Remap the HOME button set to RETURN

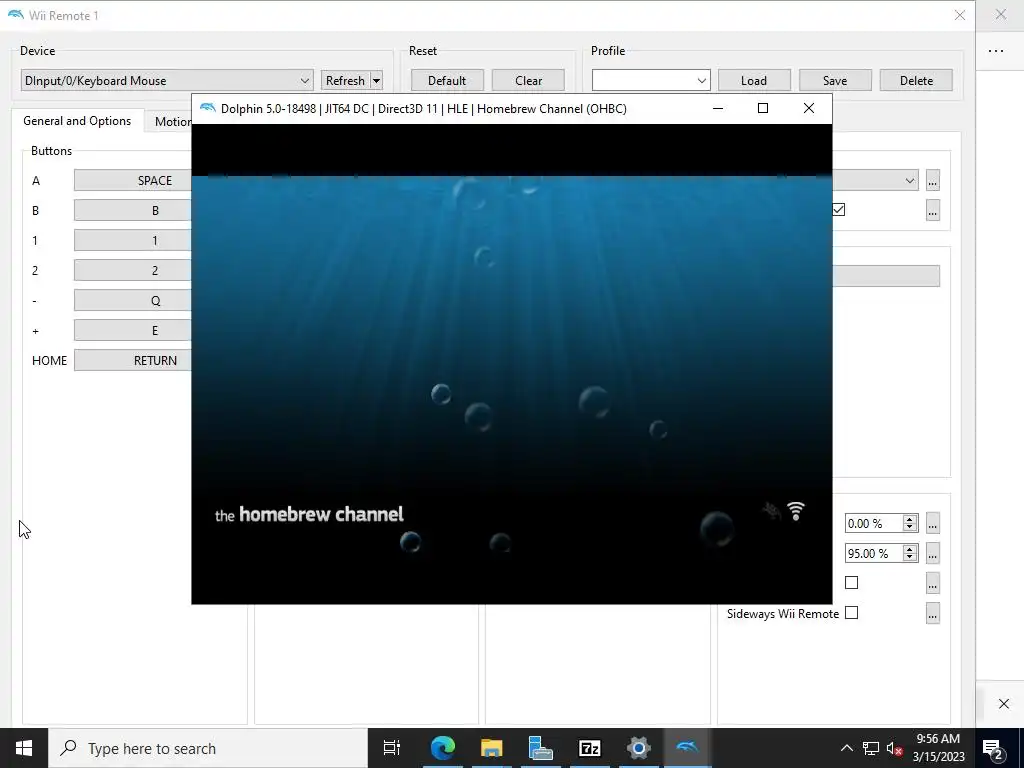coord(133,360)
